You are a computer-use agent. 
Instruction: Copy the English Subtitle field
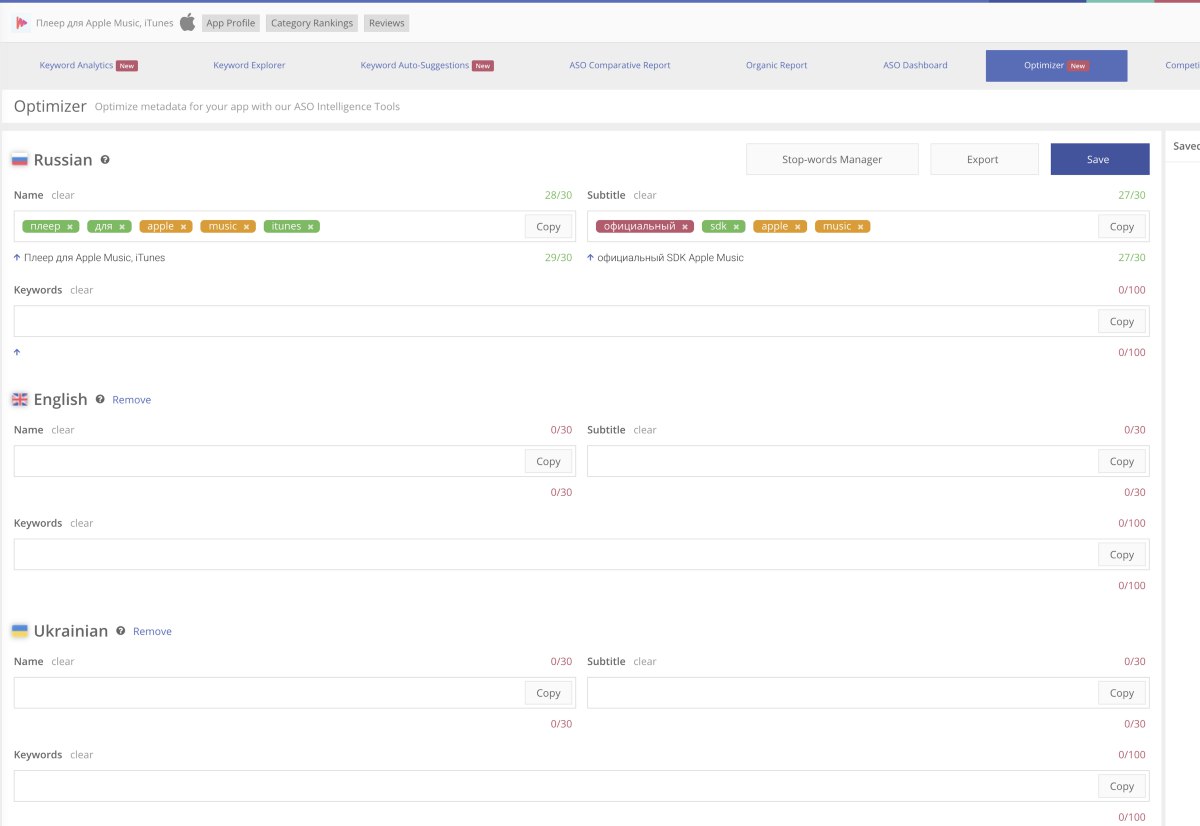[1122, 461]
